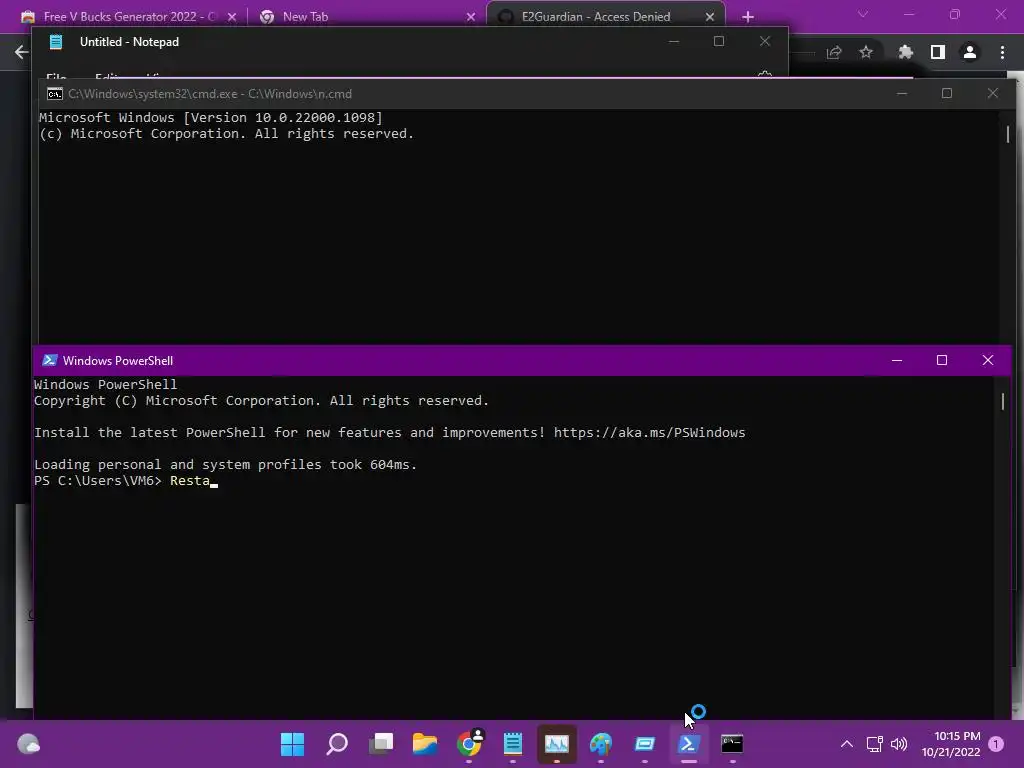Maximize the PowerShell window

pos(942,360)
